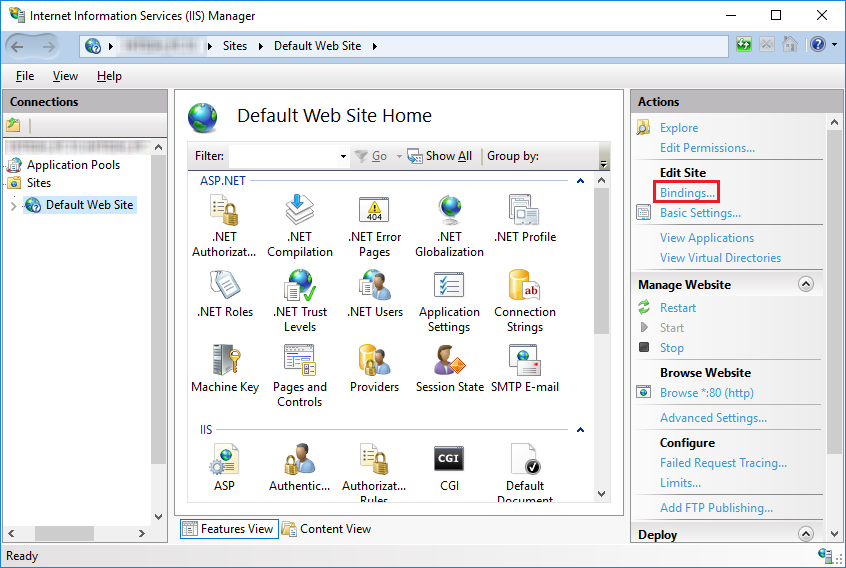Open Edit Permissions... link
846x568 pixels.
tap(707, 148)
